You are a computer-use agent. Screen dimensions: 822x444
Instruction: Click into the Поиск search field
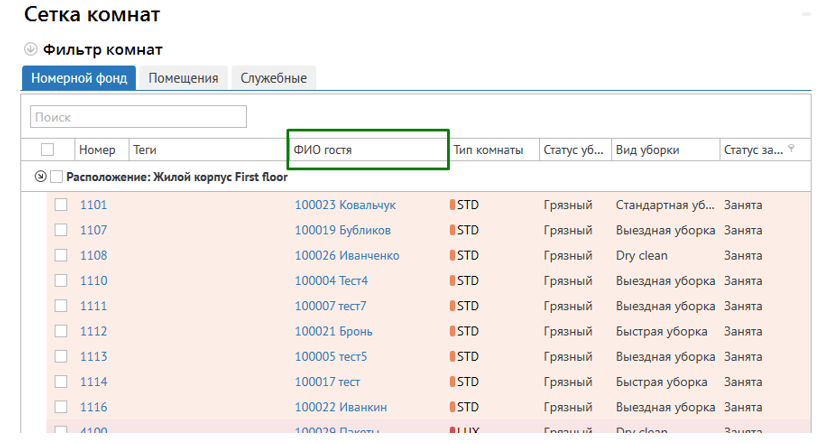pyautogui.click(x=138, y=117)
